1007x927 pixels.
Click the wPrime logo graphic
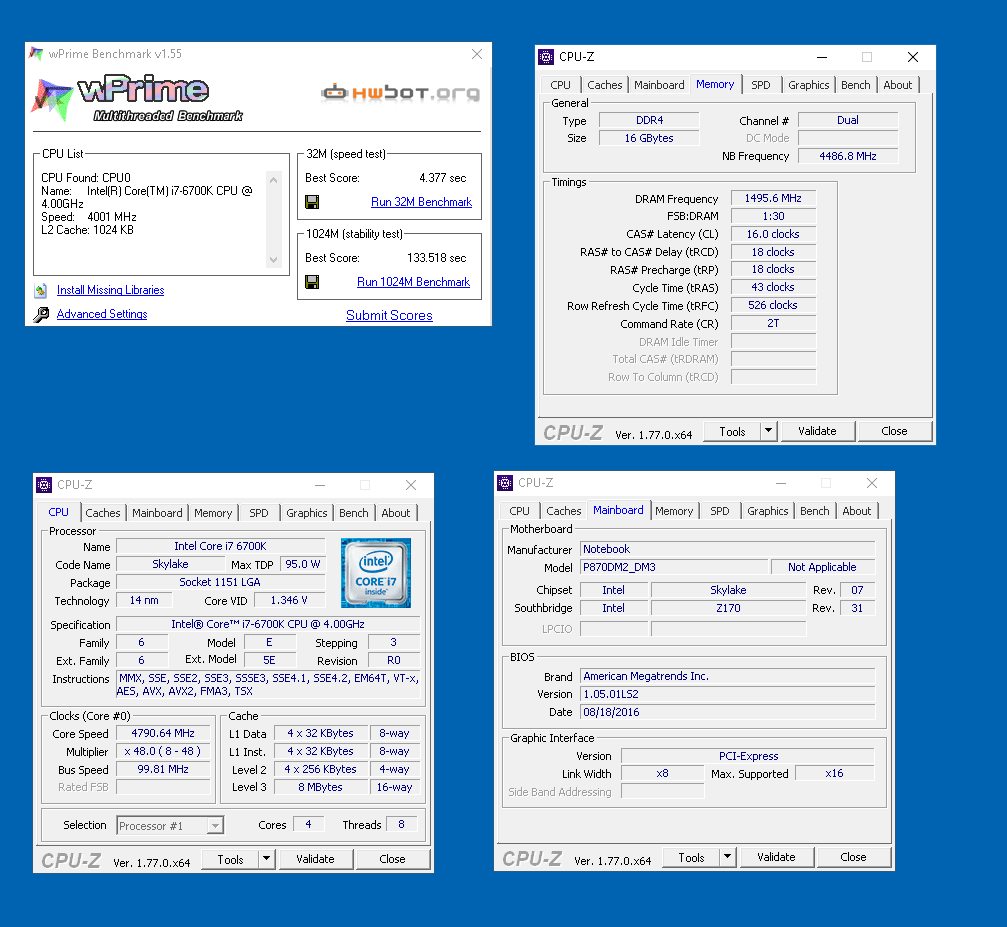pyautogui.click(x=137, y=98)
